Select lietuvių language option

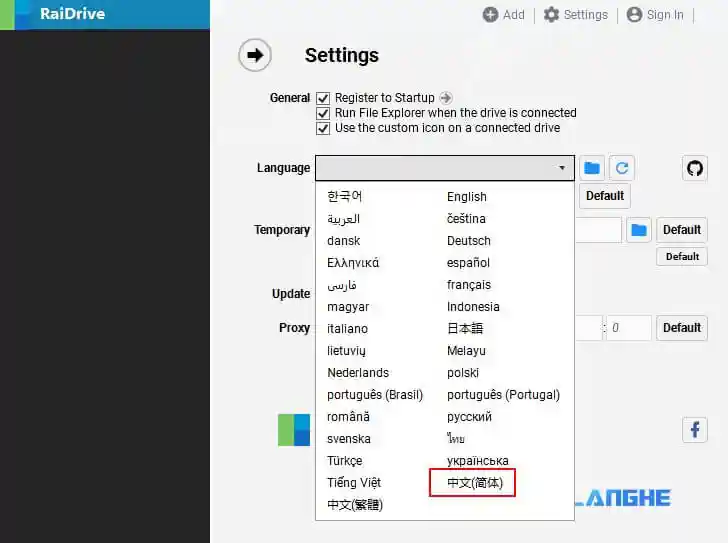[346, 351]
